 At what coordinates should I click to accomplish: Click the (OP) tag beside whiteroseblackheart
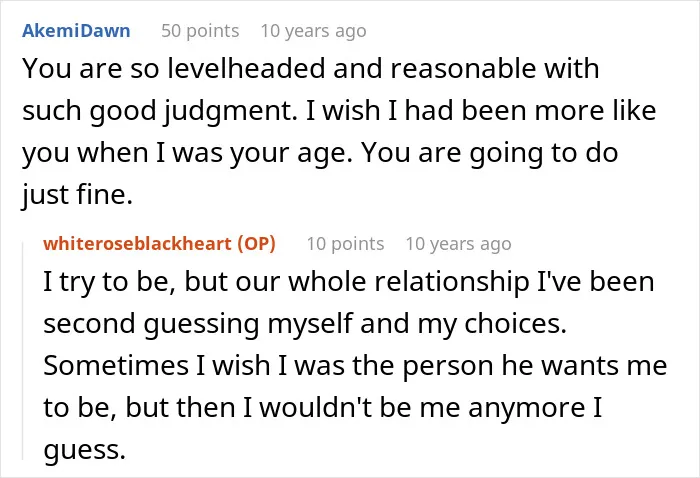256,244
